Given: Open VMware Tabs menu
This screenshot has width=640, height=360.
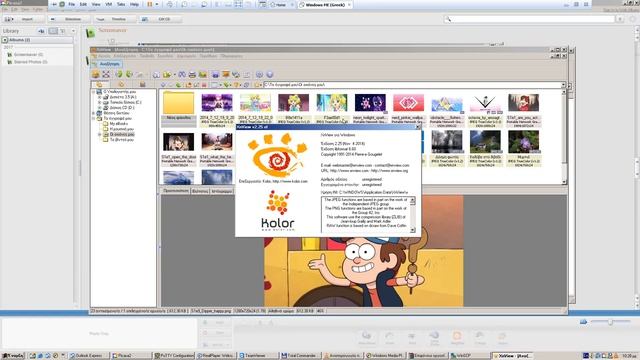Looking at the screenshot, I should tap(121, 4).
